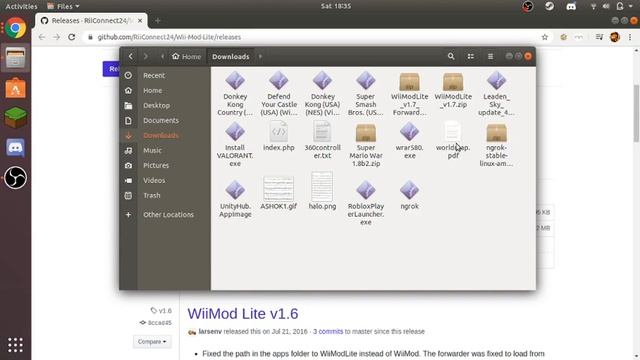Open Chrome profile avatar
This screenshot has width=640, height=360.
[x=615, y=37]
